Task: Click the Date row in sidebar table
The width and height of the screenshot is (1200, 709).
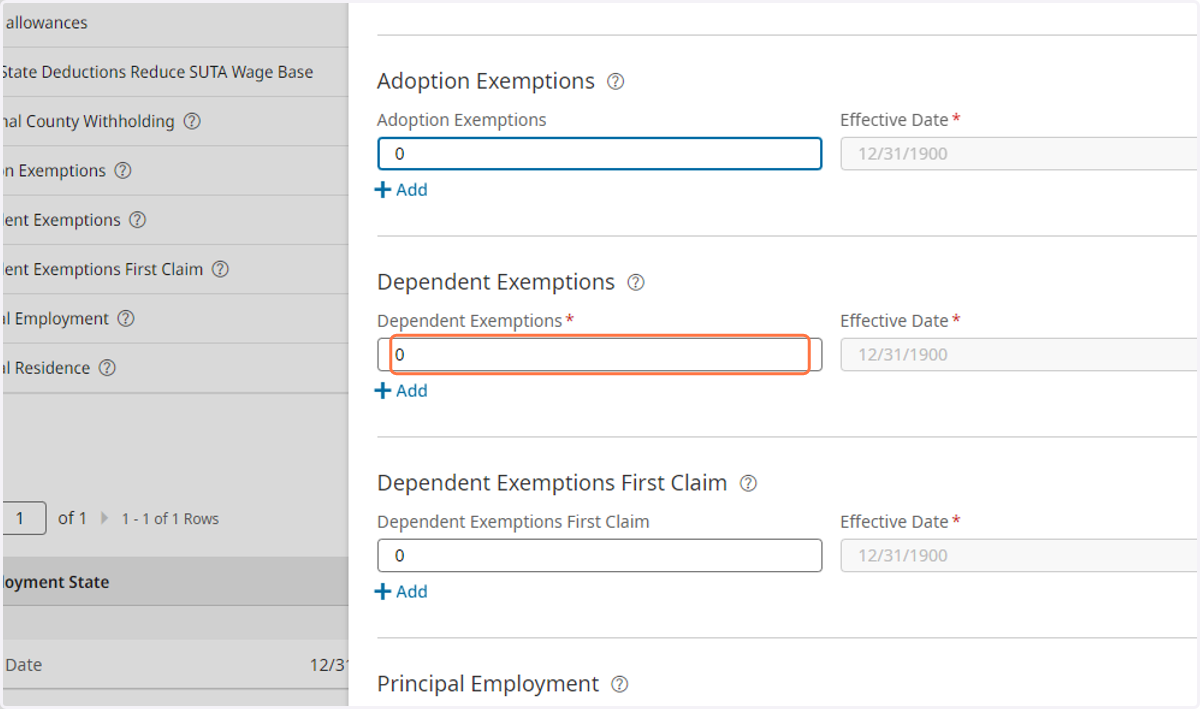Action: click(174, 665)
